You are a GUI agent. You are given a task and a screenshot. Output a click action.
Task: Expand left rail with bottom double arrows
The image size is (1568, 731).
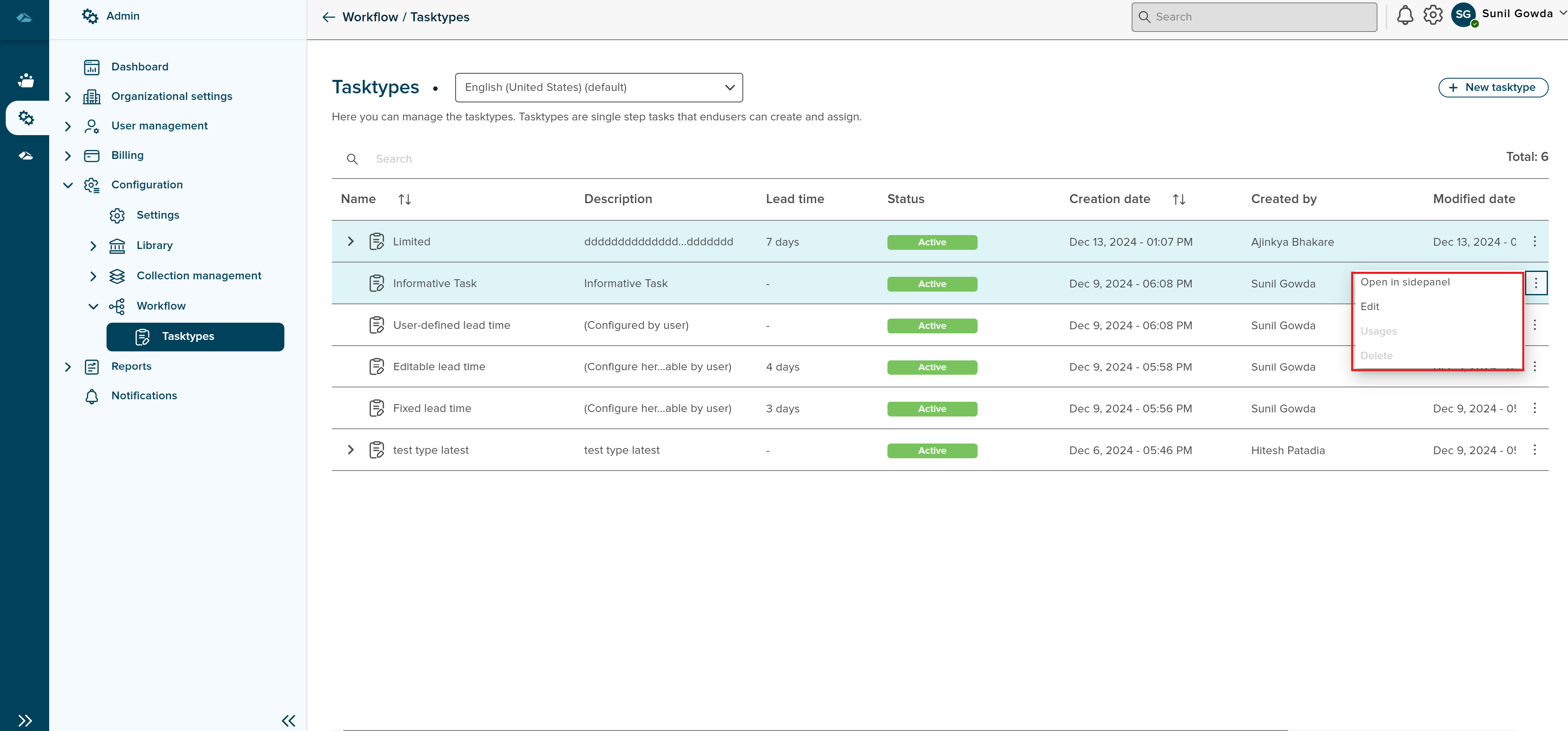click(x=25, y=721)
